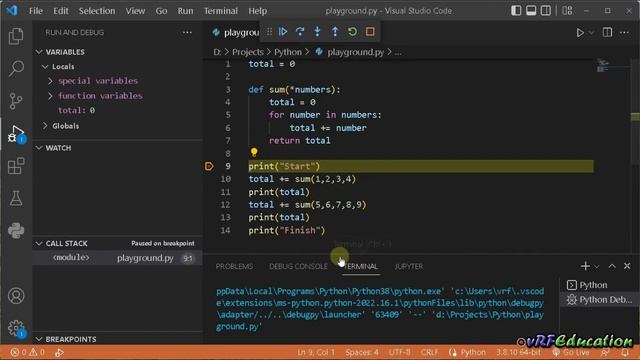
Task: Click Step Over in debug toolbar
Action: coord(300,31)
